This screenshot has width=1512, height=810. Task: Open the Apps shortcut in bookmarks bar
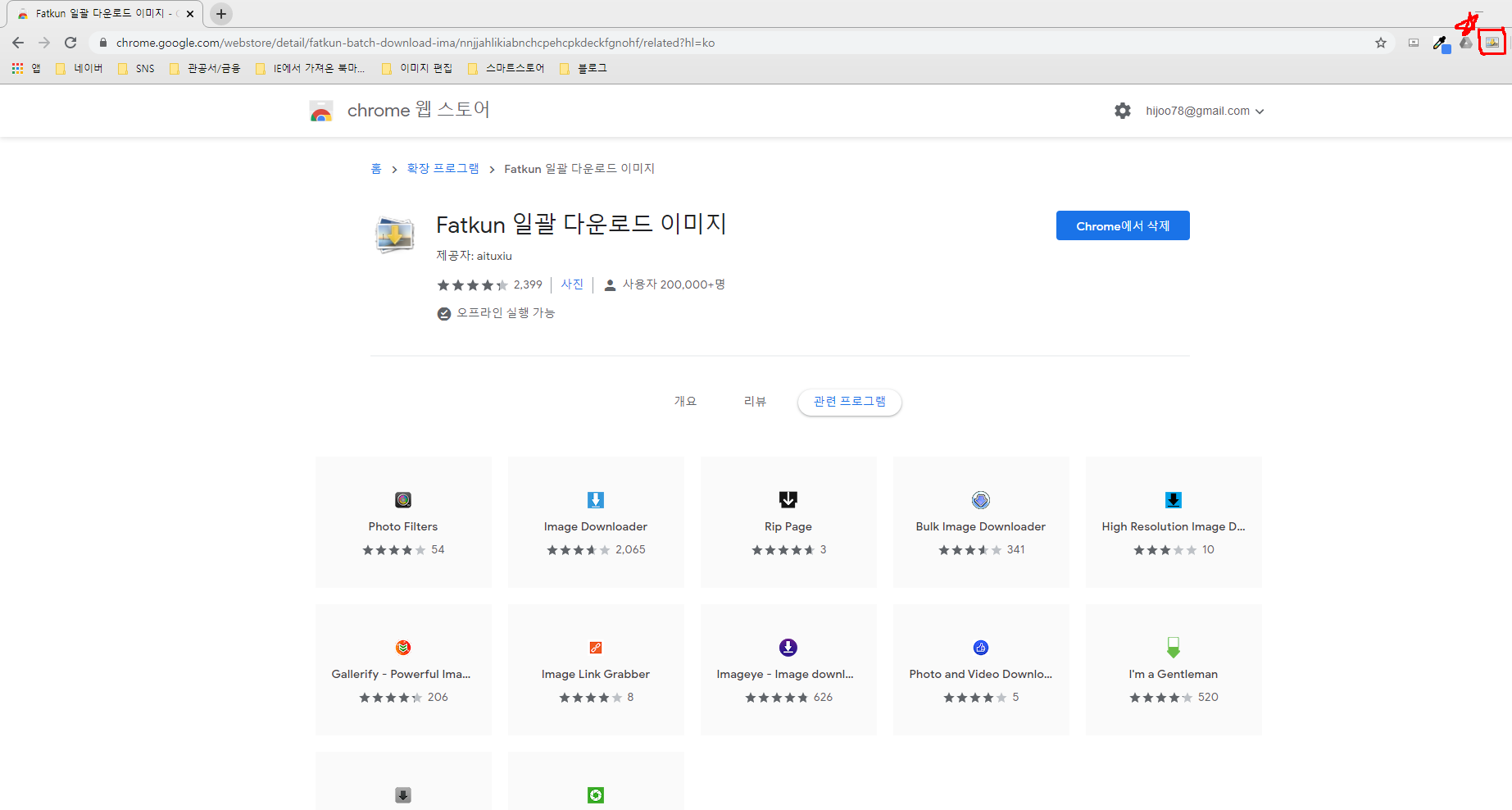point(25,68)
